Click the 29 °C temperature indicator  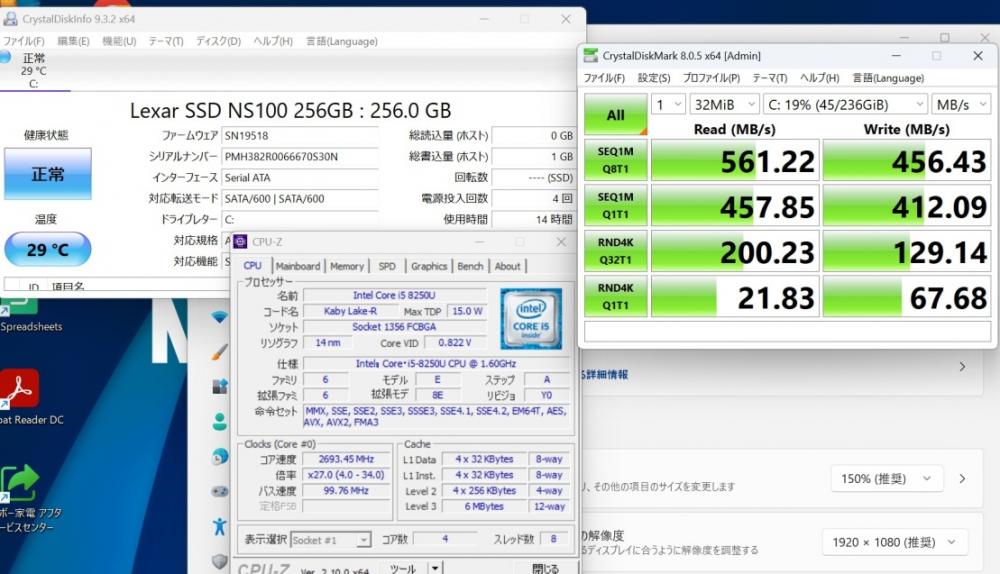point(48,249)
